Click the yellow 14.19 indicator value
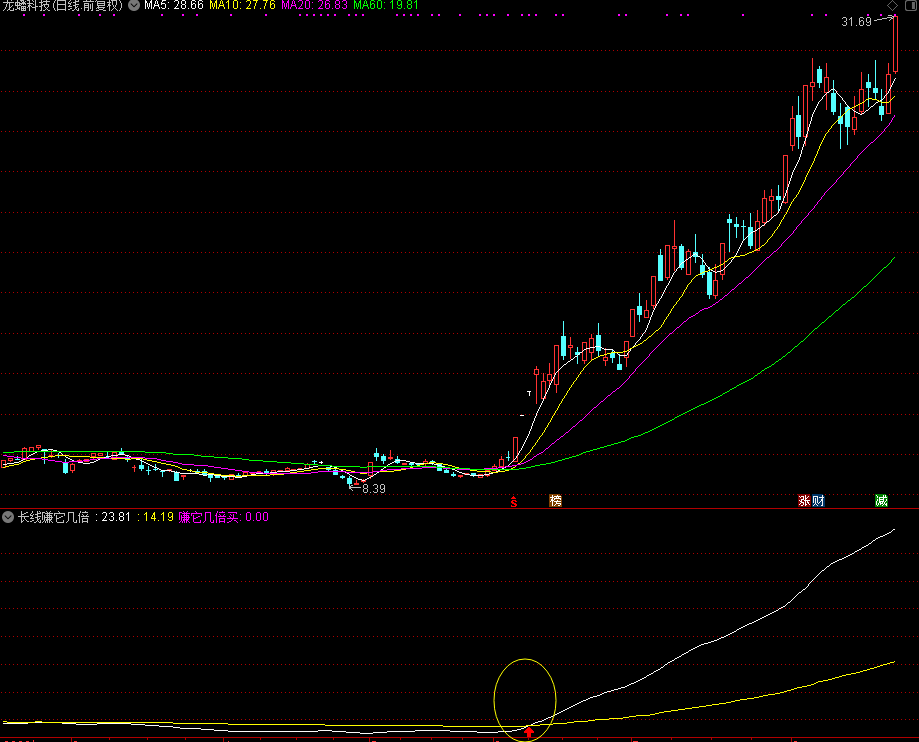 [158, 517]
